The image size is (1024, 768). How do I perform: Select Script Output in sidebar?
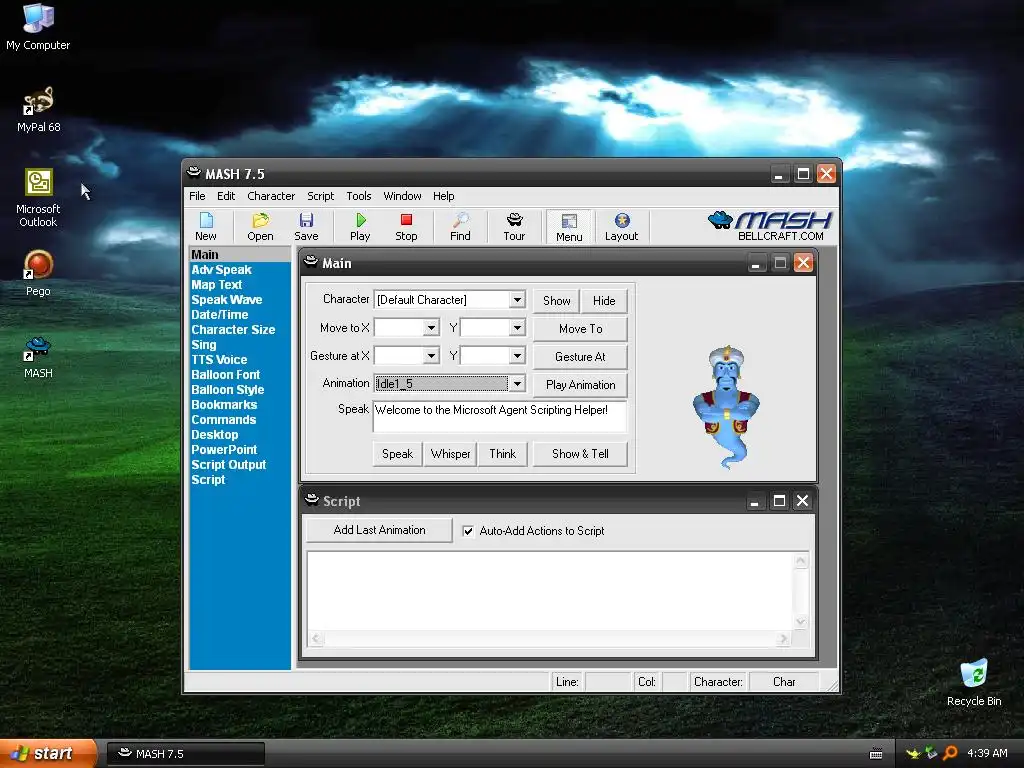point(229,465)
